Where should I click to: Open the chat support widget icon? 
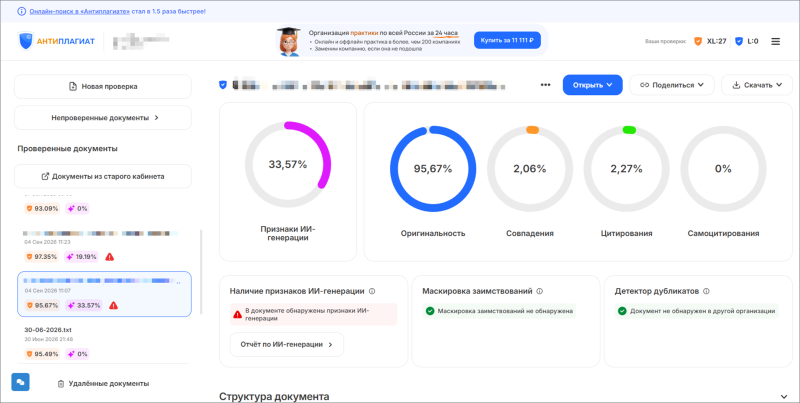click(x=20, y=382)
